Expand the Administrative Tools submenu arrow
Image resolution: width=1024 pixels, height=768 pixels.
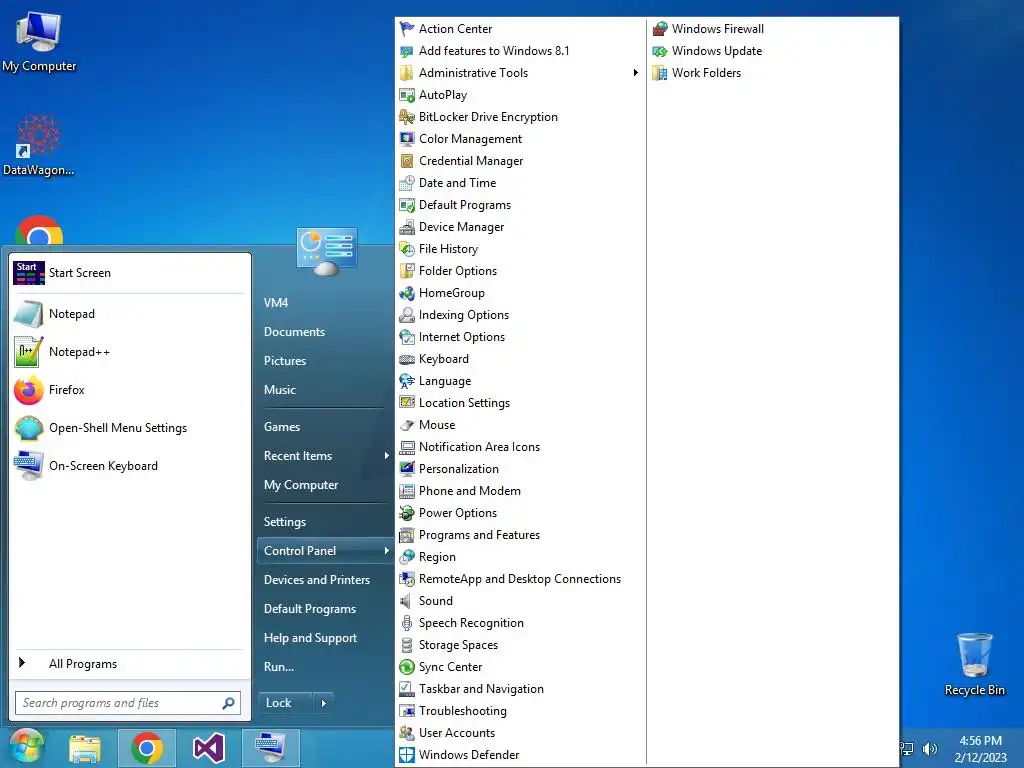tap(635, 73)
